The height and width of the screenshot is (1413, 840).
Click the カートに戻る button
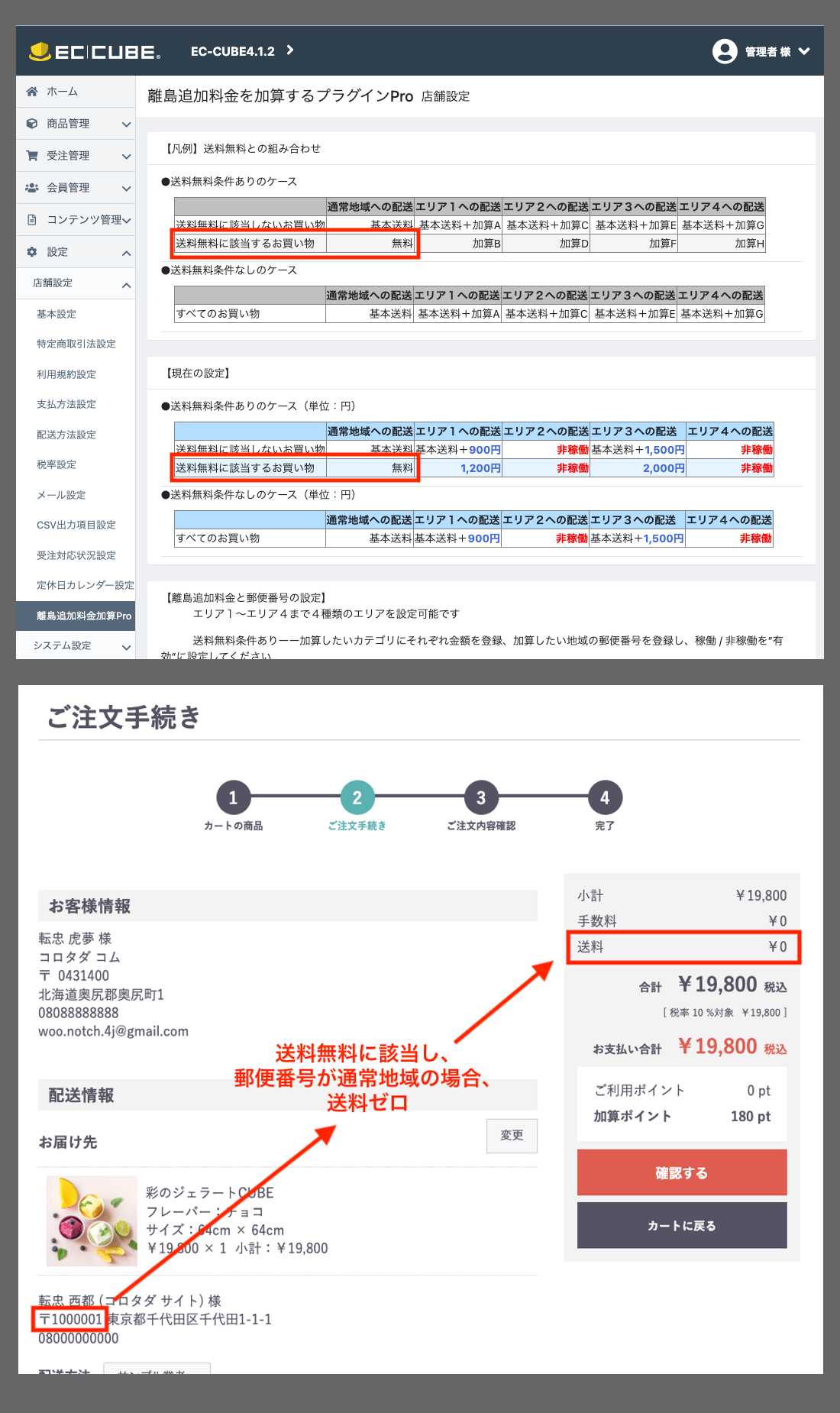[x=681, y=1225]
